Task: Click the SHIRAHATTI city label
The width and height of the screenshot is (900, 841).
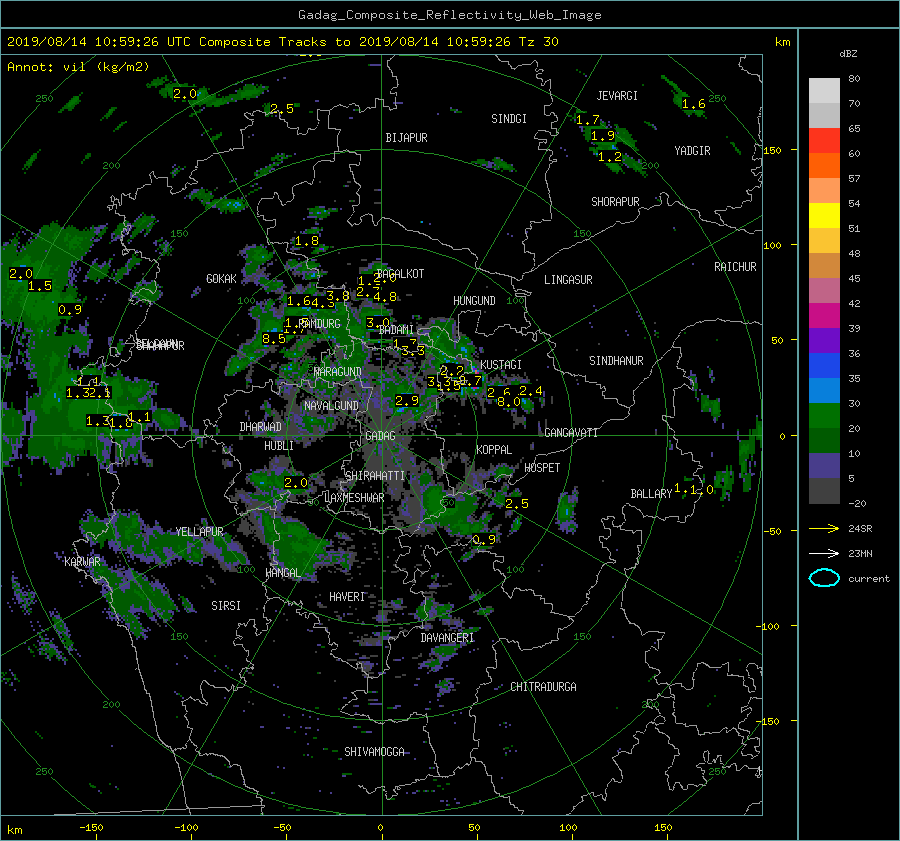Action: pyautogui.click(x=375, y=476)
